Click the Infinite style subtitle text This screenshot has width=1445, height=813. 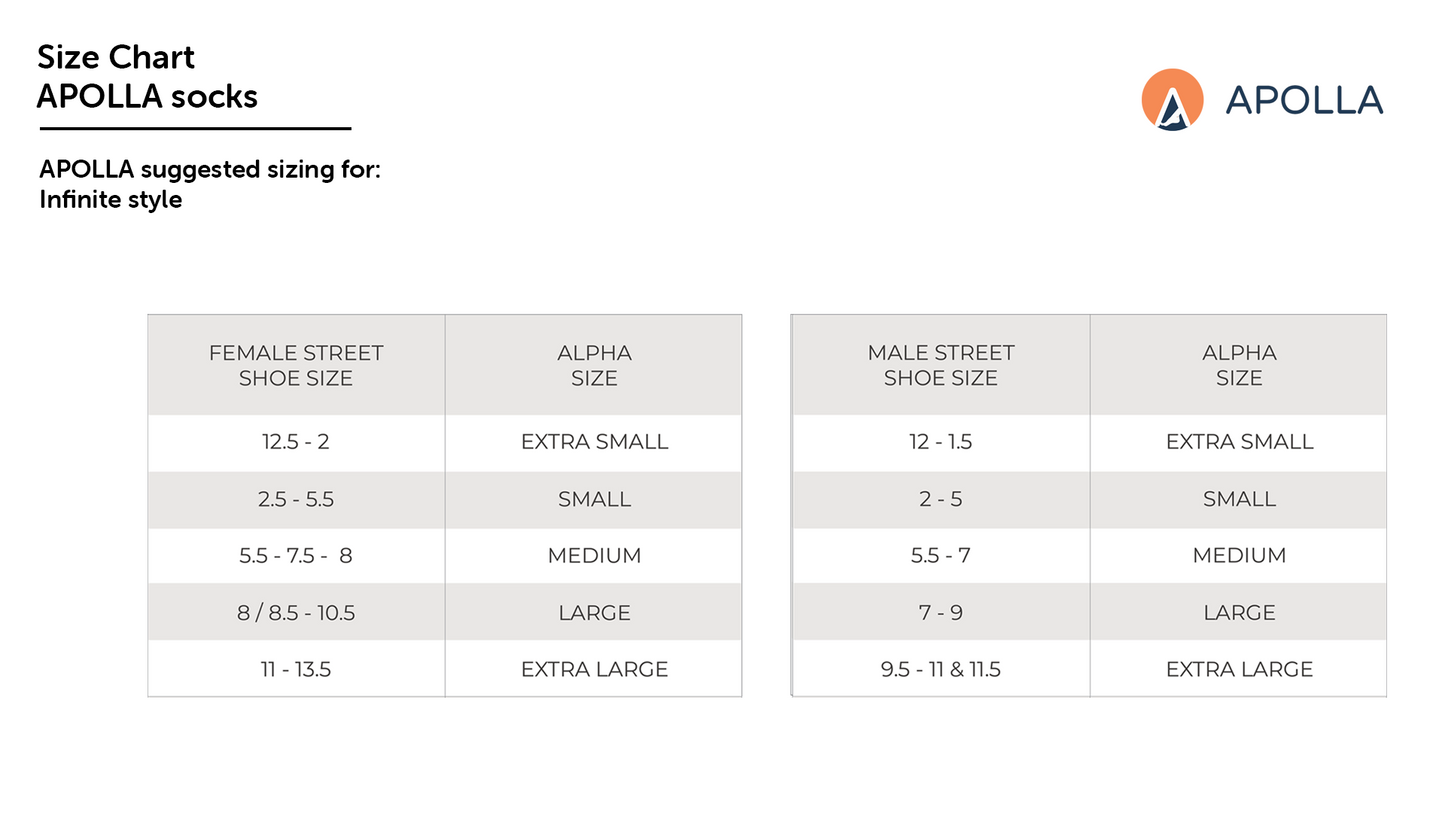point(110,199)
